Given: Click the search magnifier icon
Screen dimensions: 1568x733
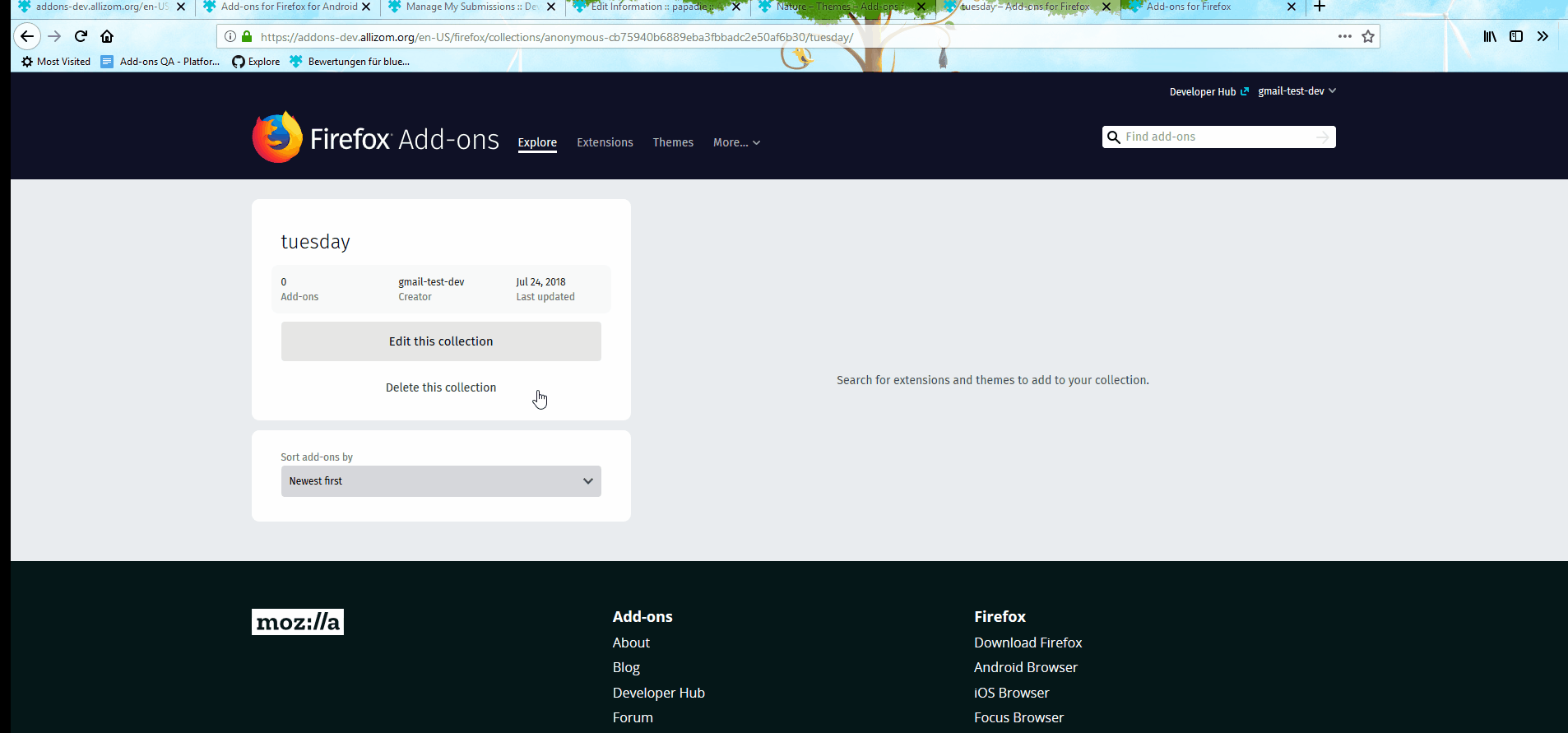Looking at the screenshot, I should pyautogui.click(x=1113, y=137).
